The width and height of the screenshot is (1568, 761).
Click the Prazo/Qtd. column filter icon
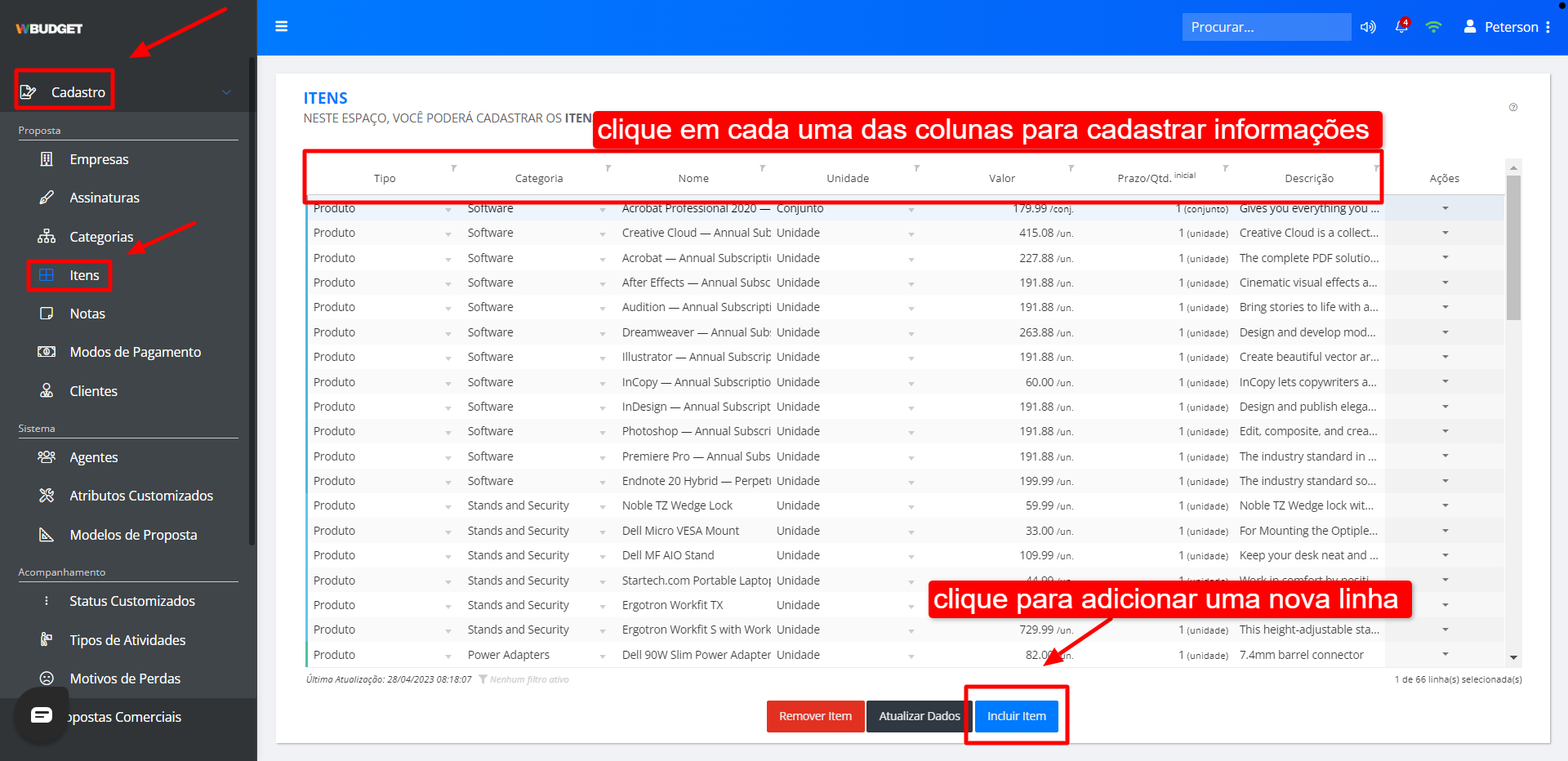tap(1225, 168)
